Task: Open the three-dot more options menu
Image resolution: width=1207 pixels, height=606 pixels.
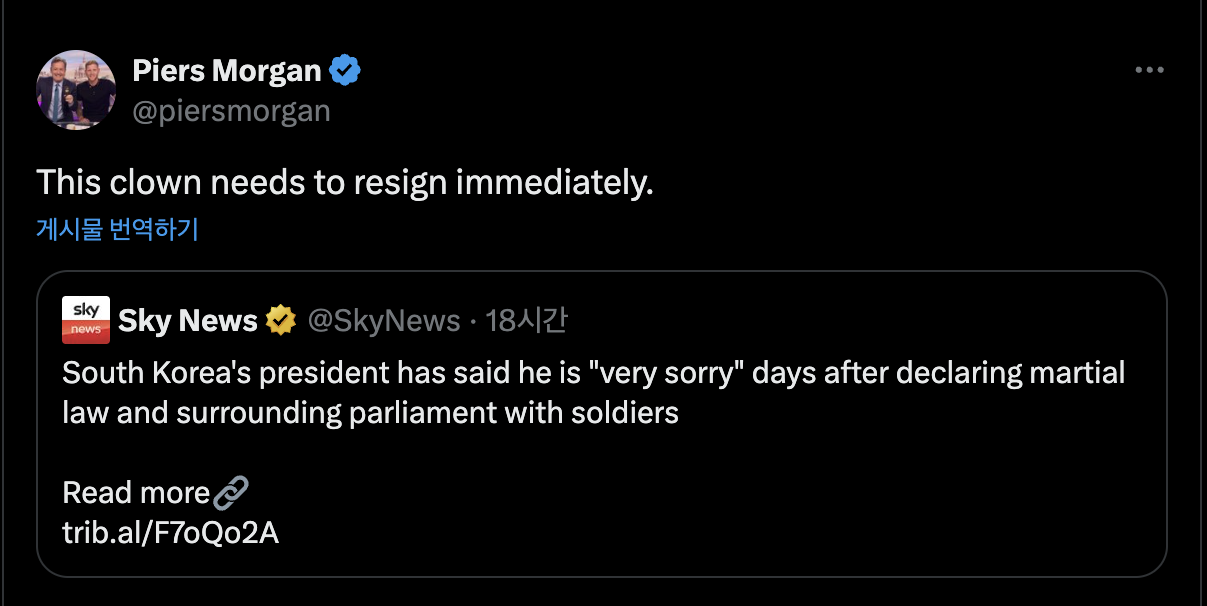Action: click(1149, 71)
